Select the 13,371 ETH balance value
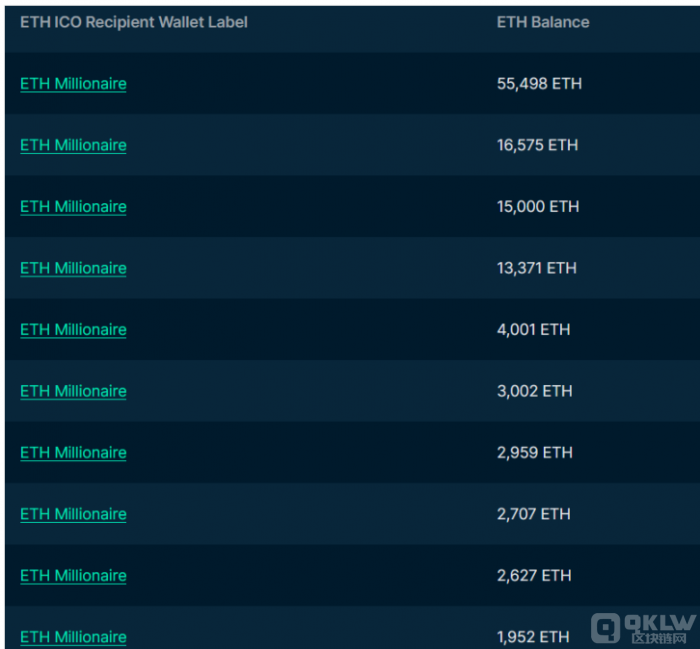Viewport: 700px width, 649px height. click(537, 268)
